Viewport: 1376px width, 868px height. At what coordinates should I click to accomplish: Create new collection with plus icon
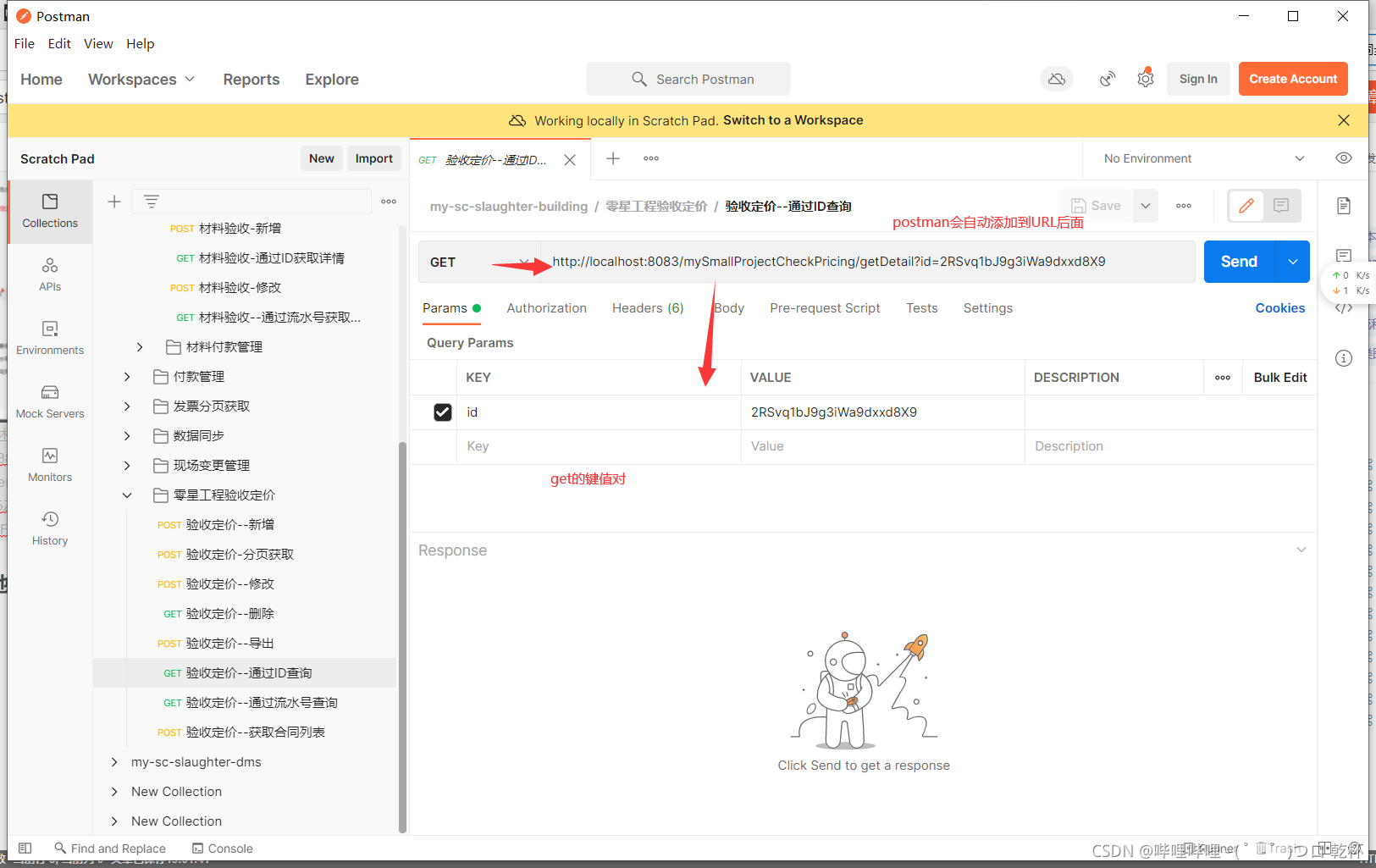tap(114, 202)
